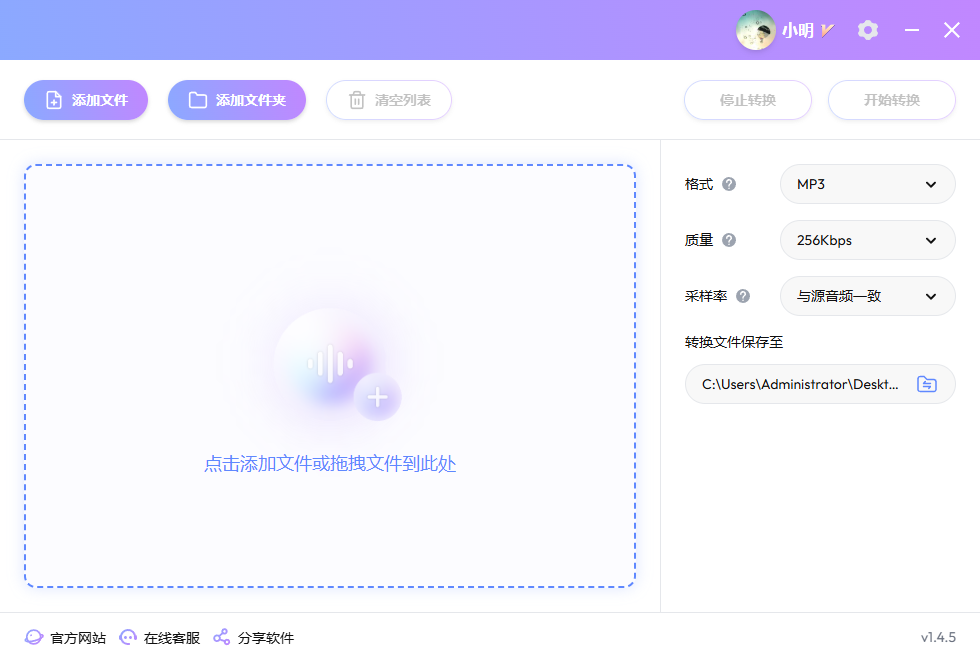Close the converter window
This screenshot has width=980, height=660.
coord(952,30)
